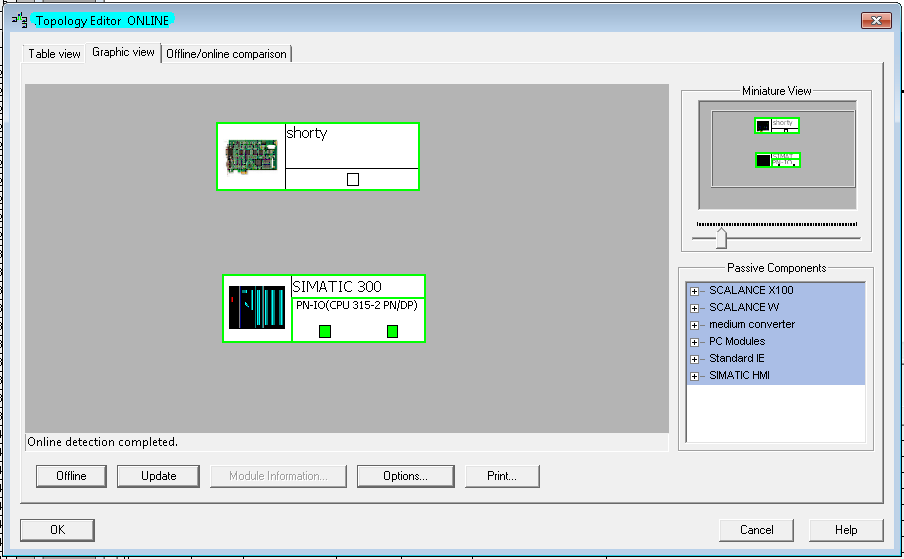The width and height of the screenshot is (904, 559).
Task: Switch to the Table view tab
Action: tap(54, 54)
